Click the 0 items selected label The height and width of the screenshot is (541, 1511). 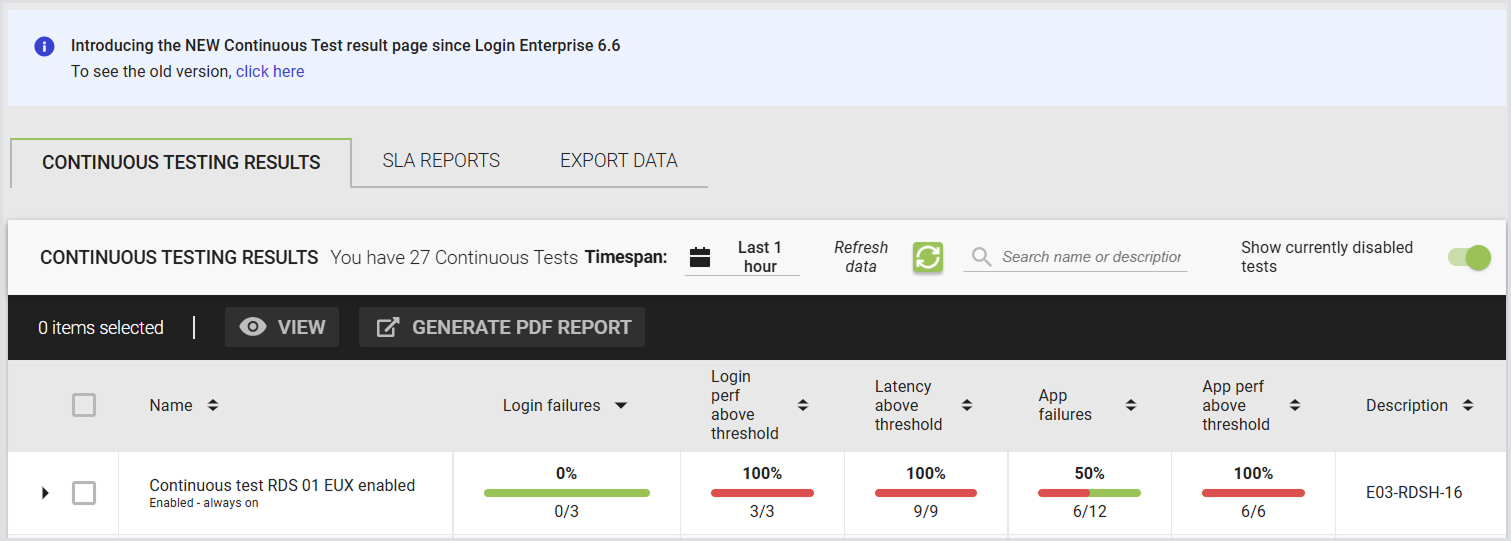[101, 327]
